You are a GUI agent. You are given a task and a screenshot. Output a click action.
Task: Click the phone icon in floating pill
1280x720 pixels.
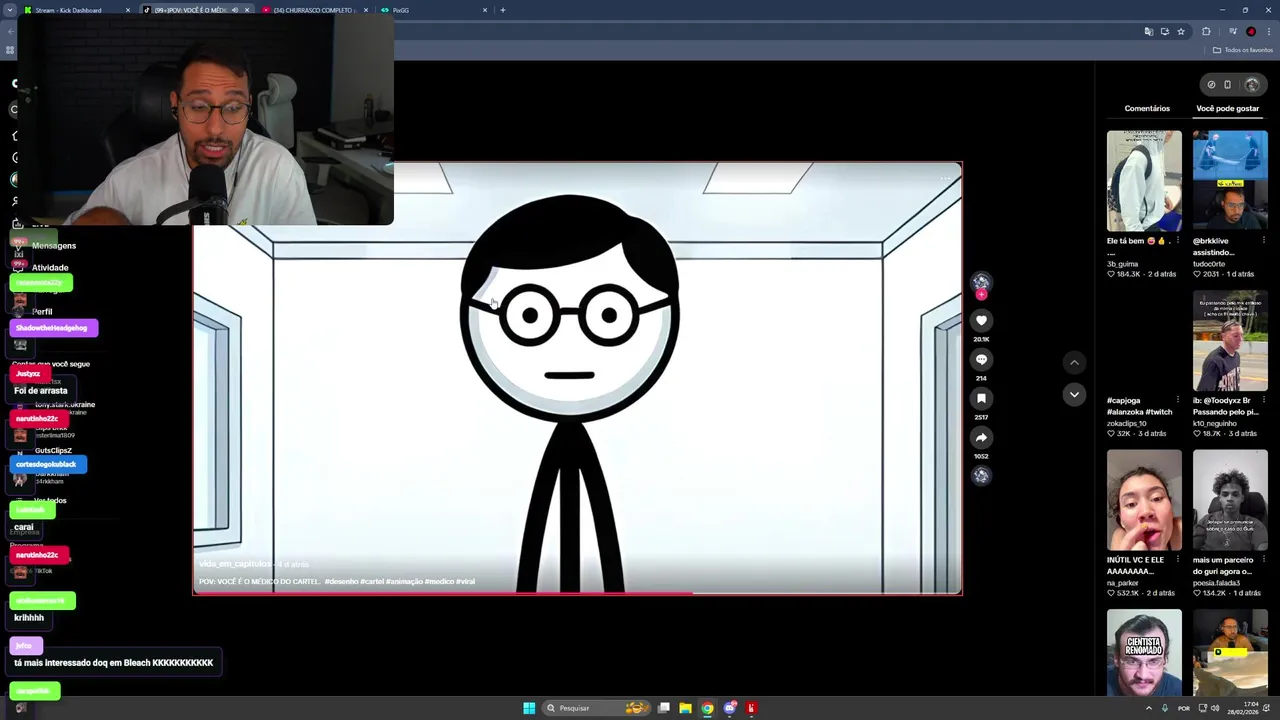tap(1228, 85)
